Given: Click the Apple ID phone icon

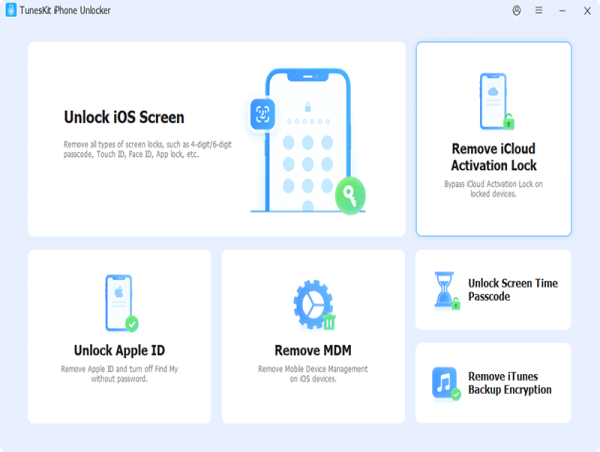Looking at the screenshot, I should [x=122, y=303].
